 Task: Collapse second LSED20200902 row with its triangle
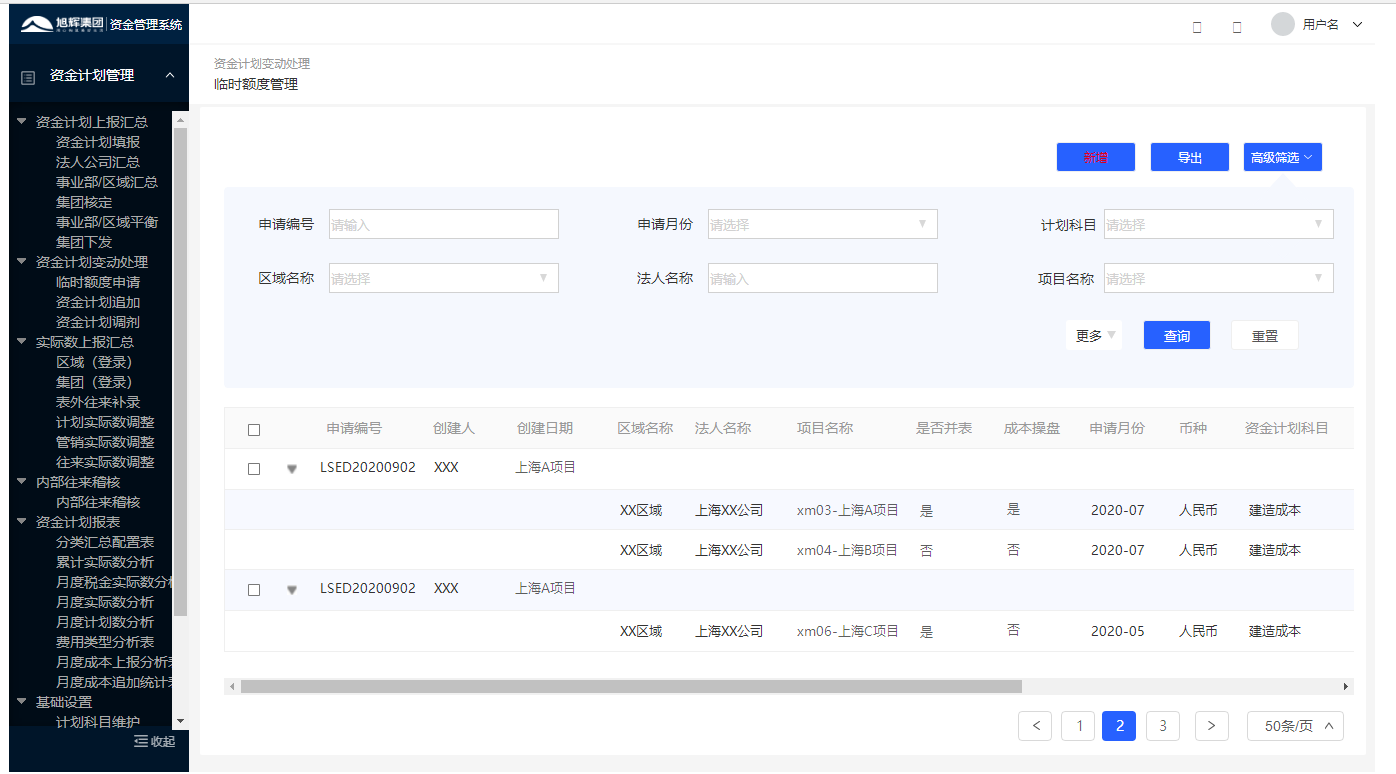click(x=292, y=590)
